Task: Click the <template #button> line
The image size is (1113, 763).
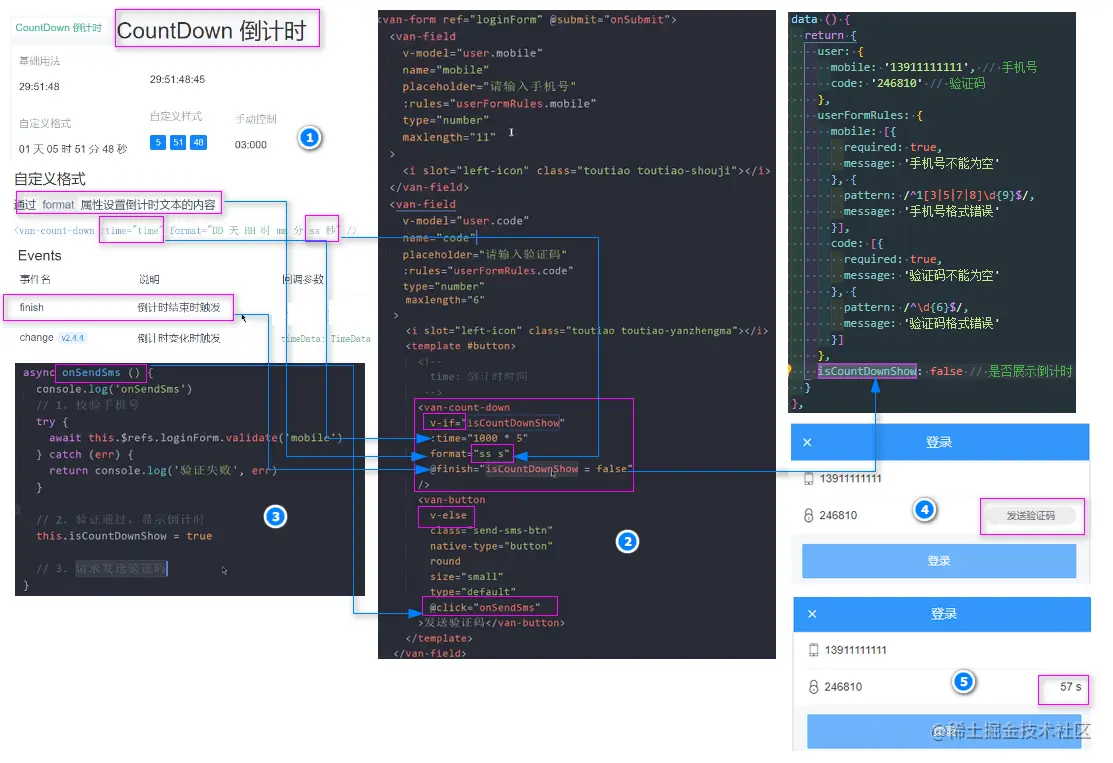Action: coord(461,346)
